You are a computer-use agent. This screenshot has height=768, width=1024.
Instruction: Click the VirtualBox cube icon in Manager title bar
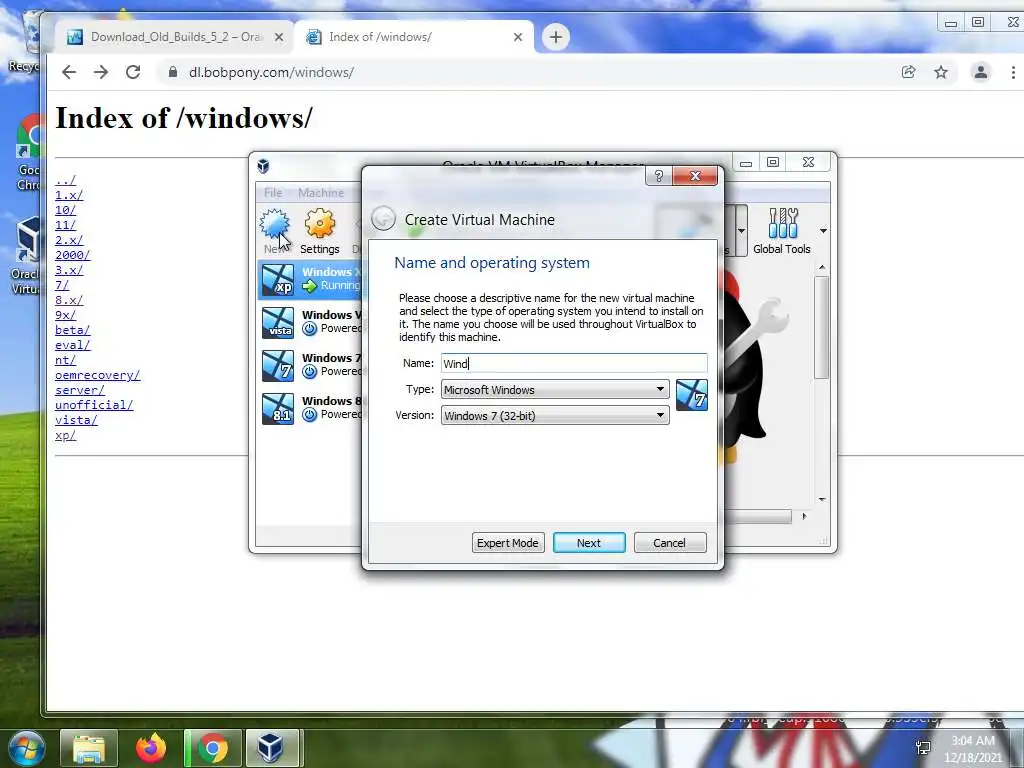pyautogui.click(x=263, y=166)
